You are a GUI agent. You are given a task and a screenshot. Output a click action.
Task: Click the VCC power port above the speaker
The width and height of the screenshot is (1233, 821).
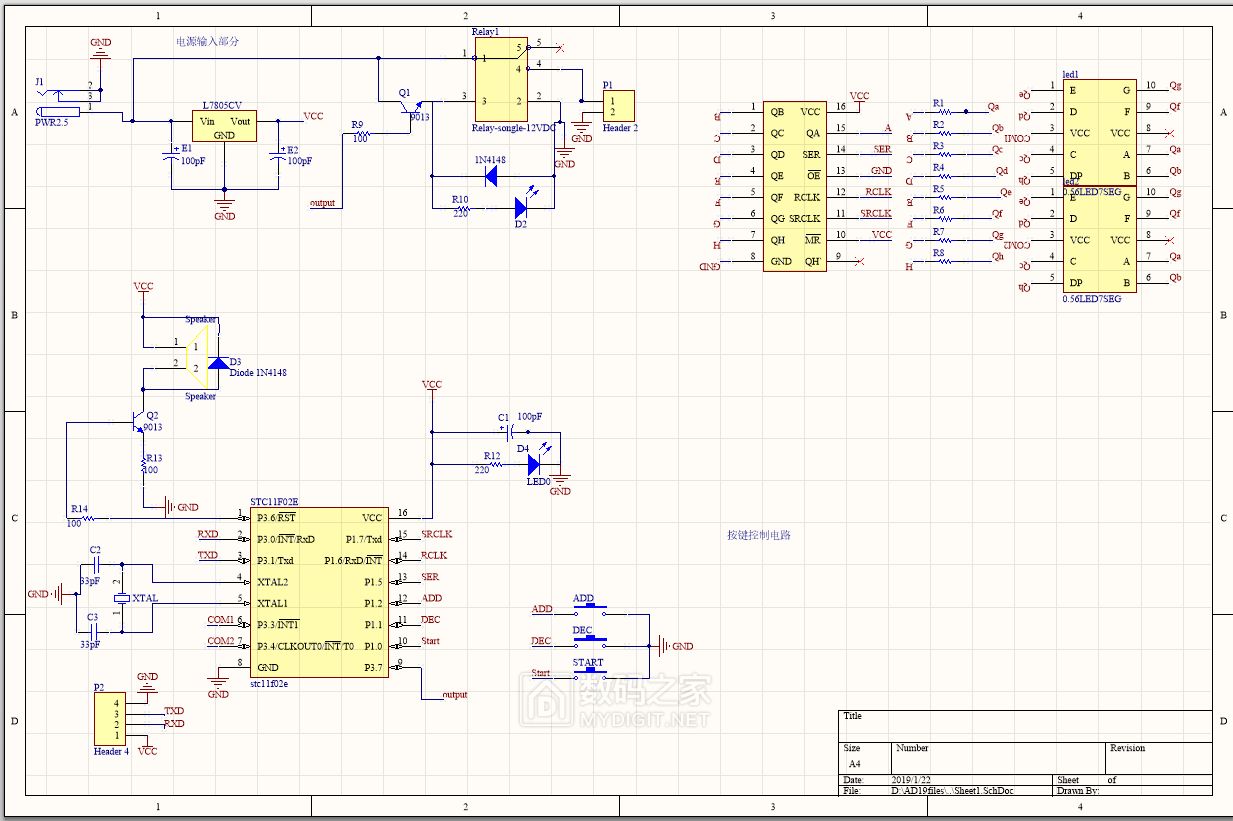pyautogui.click(x=143, y=288)
